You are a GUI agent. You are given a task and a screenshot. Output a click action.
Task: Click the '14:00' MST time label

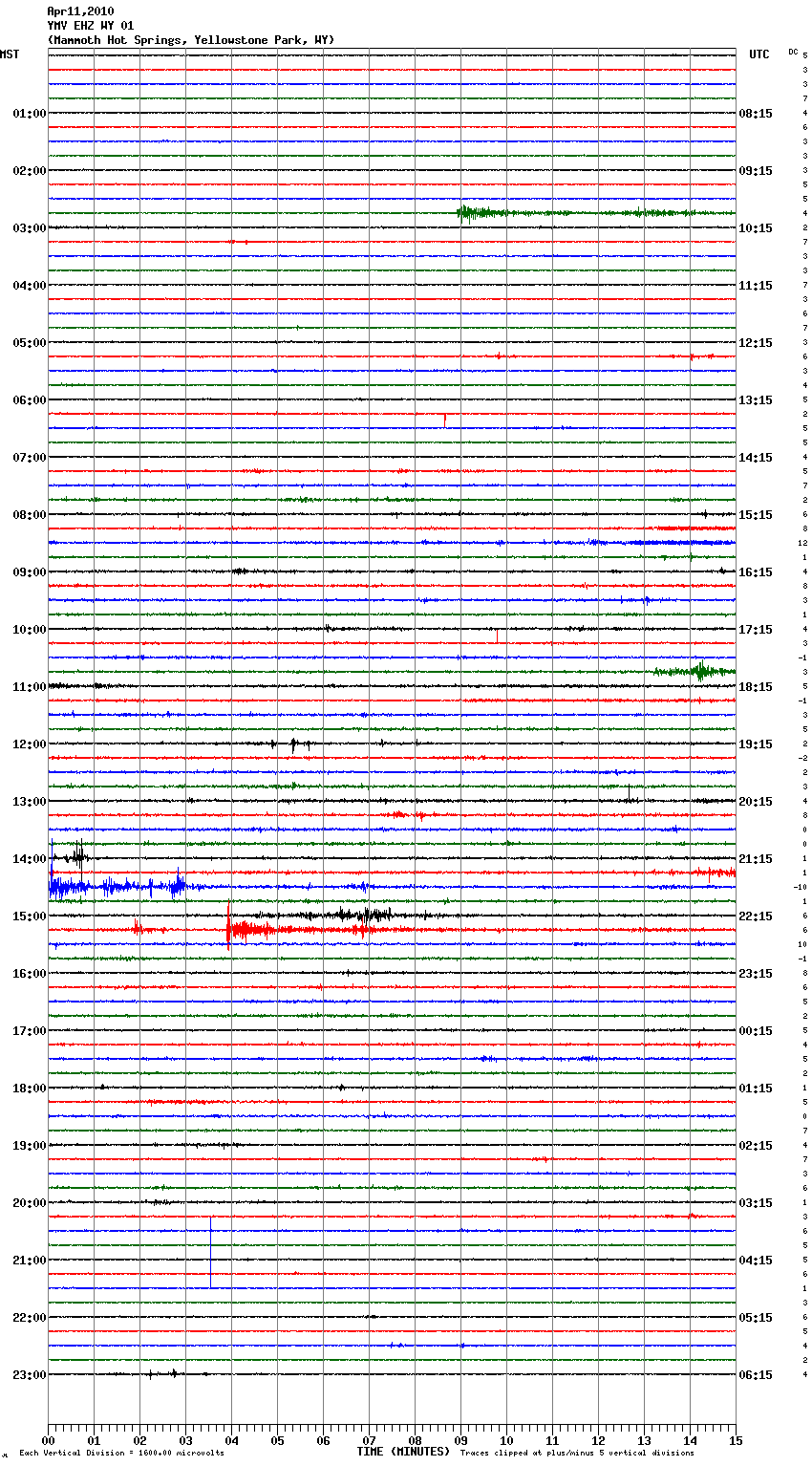30,859
